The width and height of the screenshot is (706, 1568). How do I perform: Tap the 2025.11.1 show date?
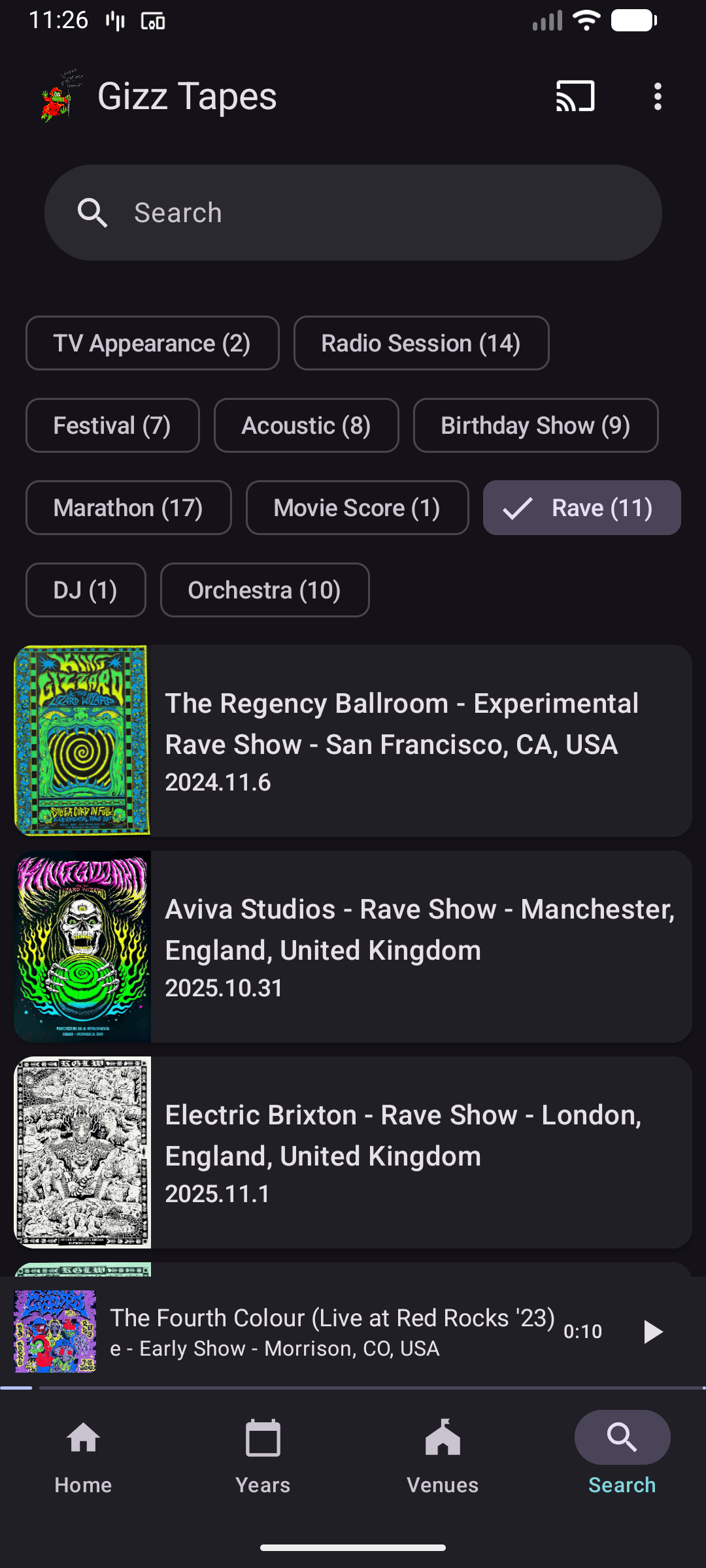coord(217,1194)
